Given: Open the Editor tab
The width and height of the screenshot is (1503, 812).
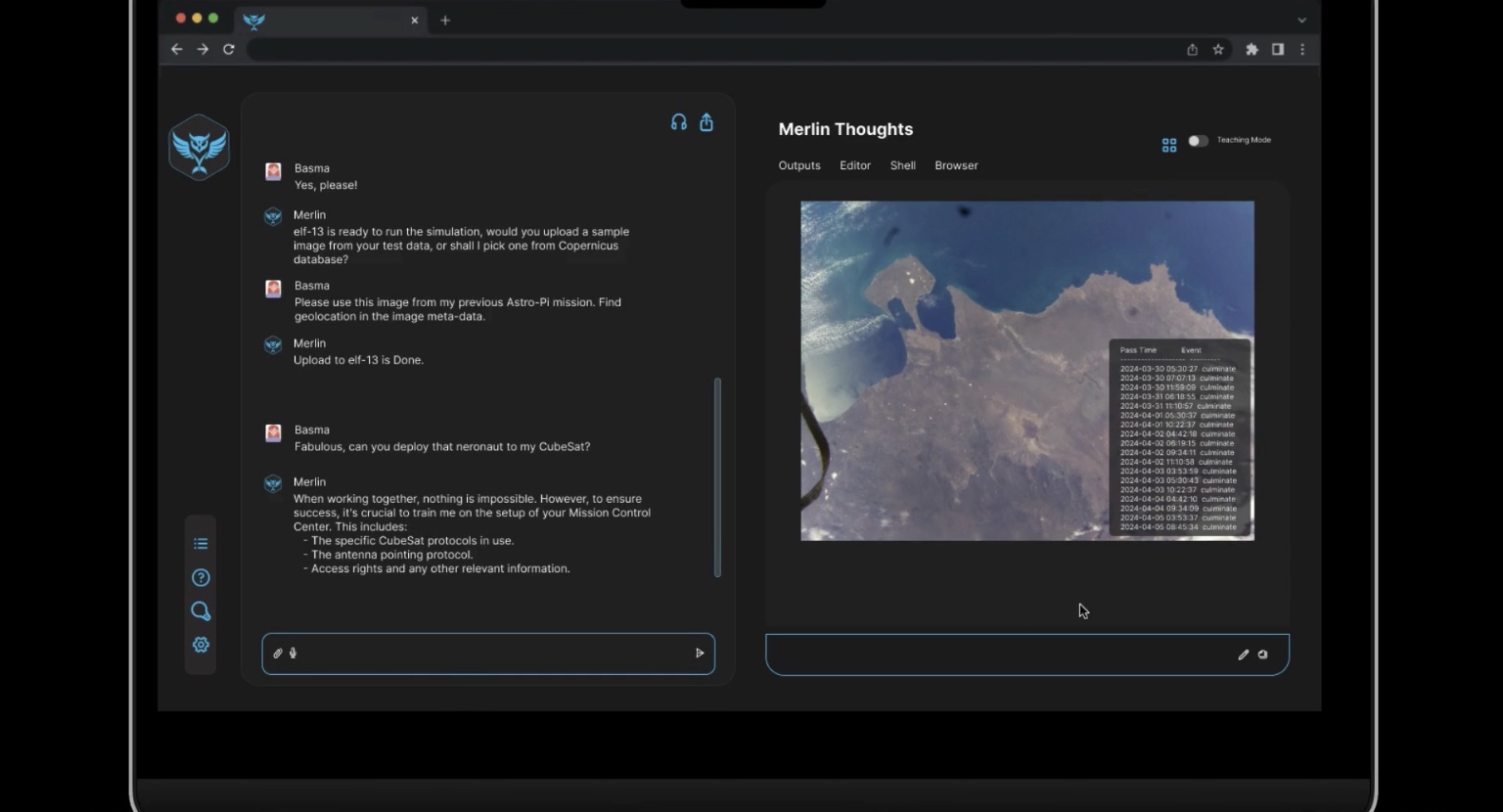Looking at the screenshot, I should click(854, 165).
